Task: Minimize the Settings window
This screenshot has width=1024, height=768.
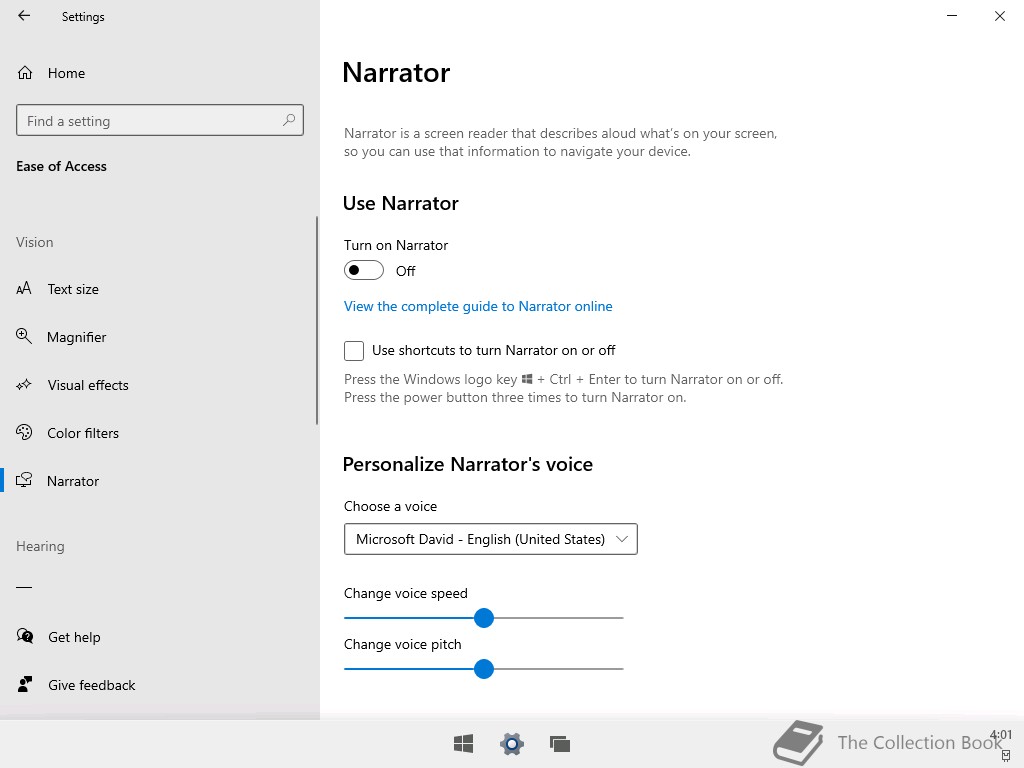Action: pyautogui.click(x=952, y=16)
